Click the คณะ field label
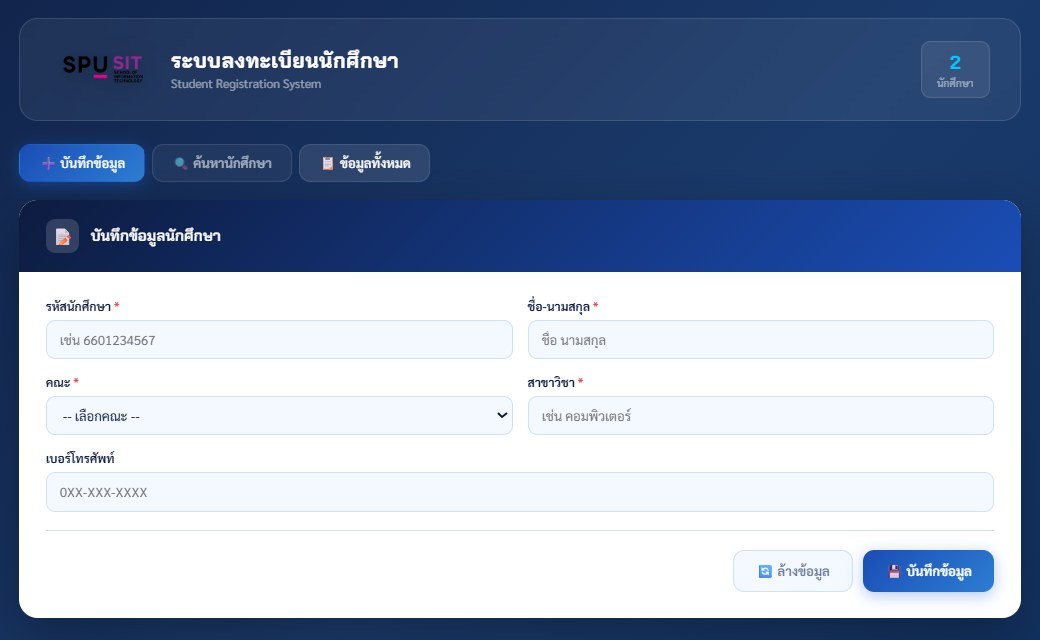The width and height of the screenshot is (1040, 640). pyautogui.click(x=58, y=383)
